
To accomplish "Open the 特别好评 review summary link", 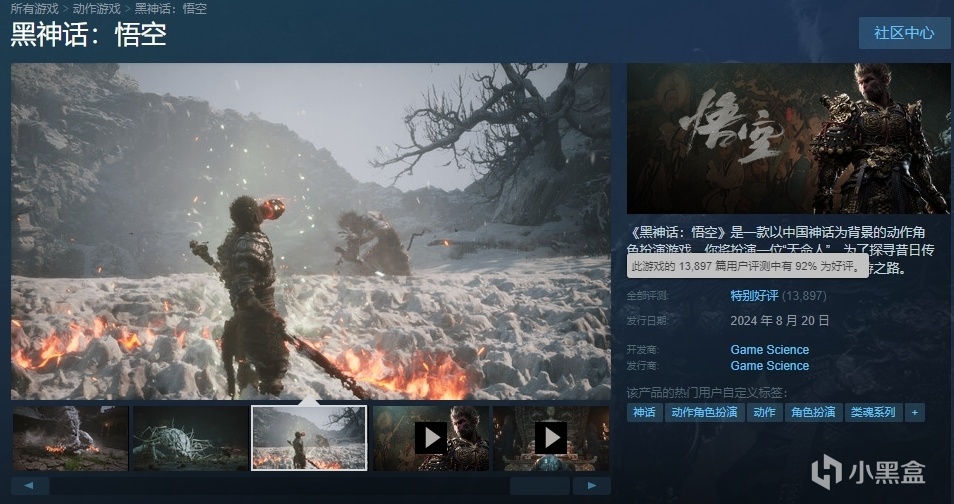I will coord(754,296).
